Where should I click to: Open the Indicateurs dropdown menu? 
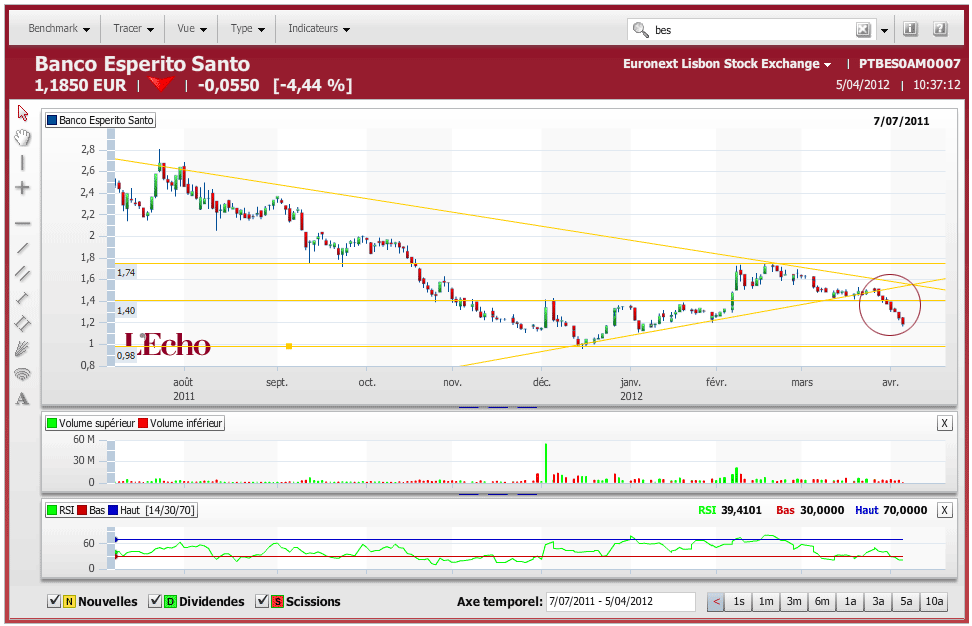[319, 29]
